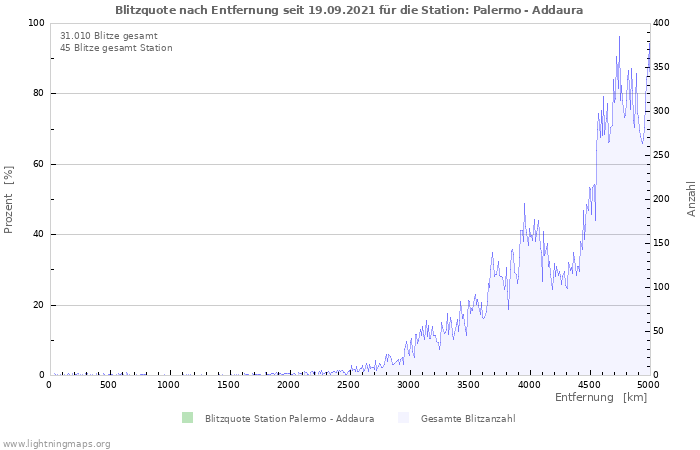
Task: Click the 'Anzahl' right axis label
Action: [x=691, y=199]
